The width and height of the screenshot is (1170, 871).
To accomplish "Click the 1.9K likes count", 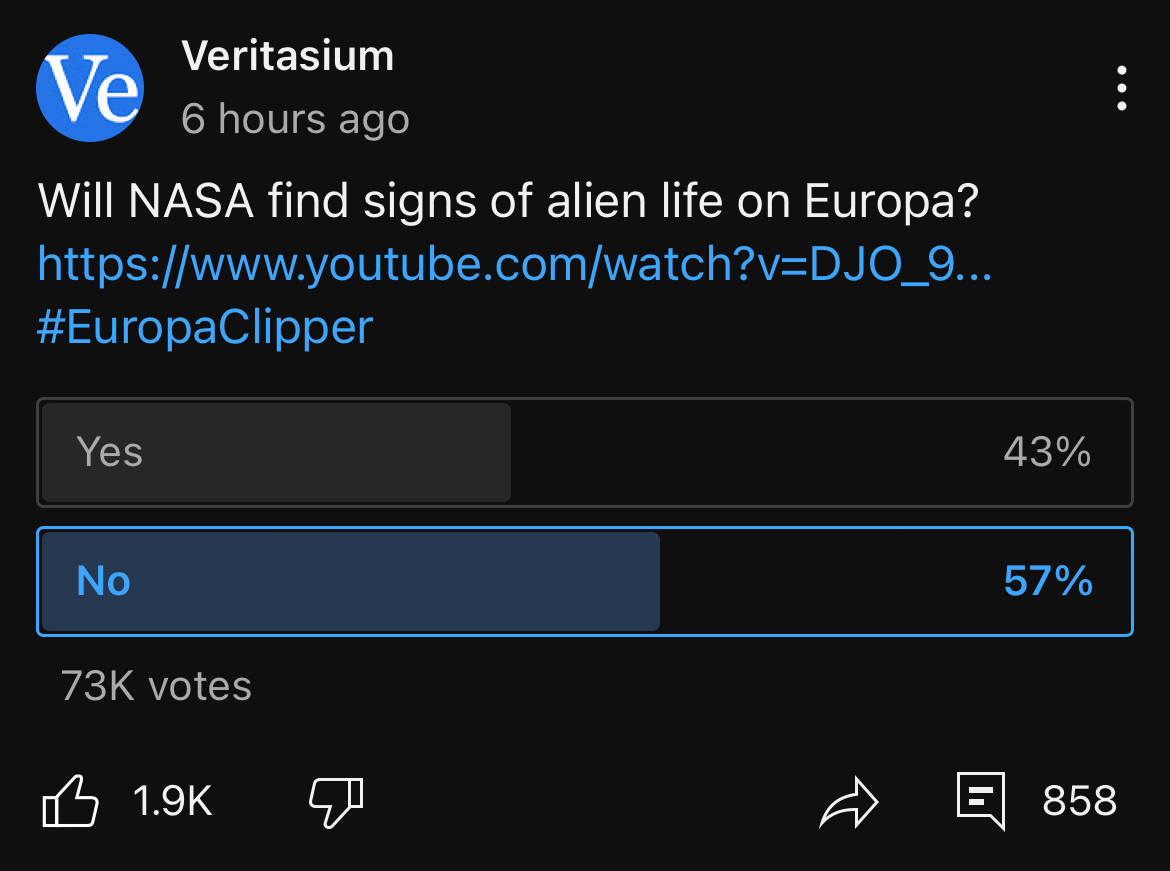I will click(172, 801).
